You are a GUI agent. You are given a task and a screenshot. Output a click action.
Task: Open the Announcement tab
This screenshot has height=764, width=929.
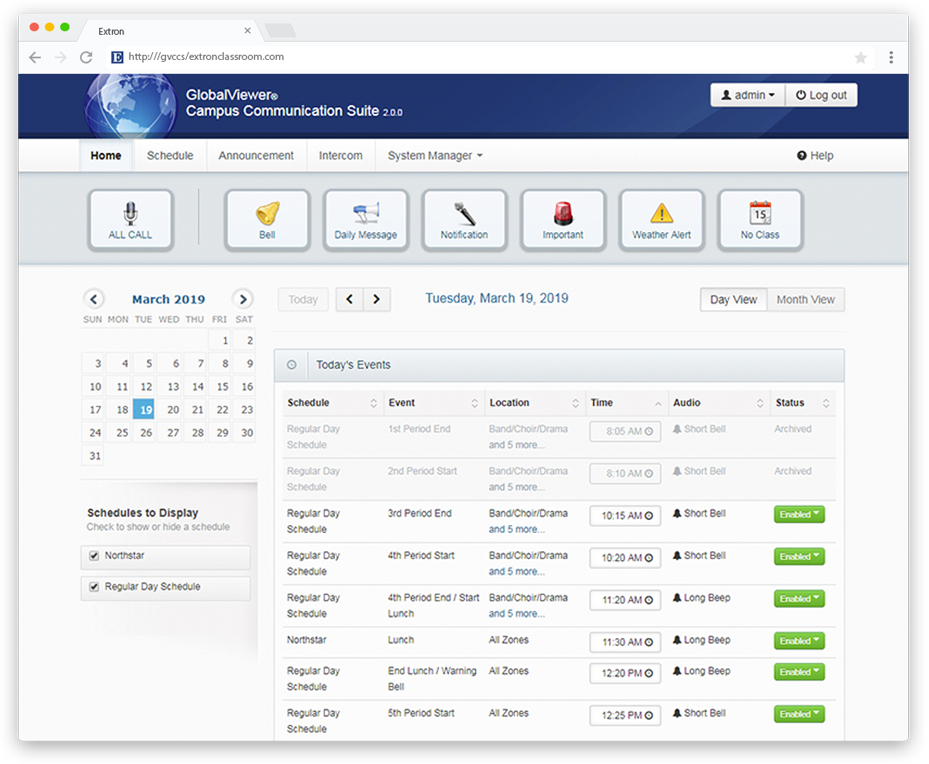click(256, 156)
